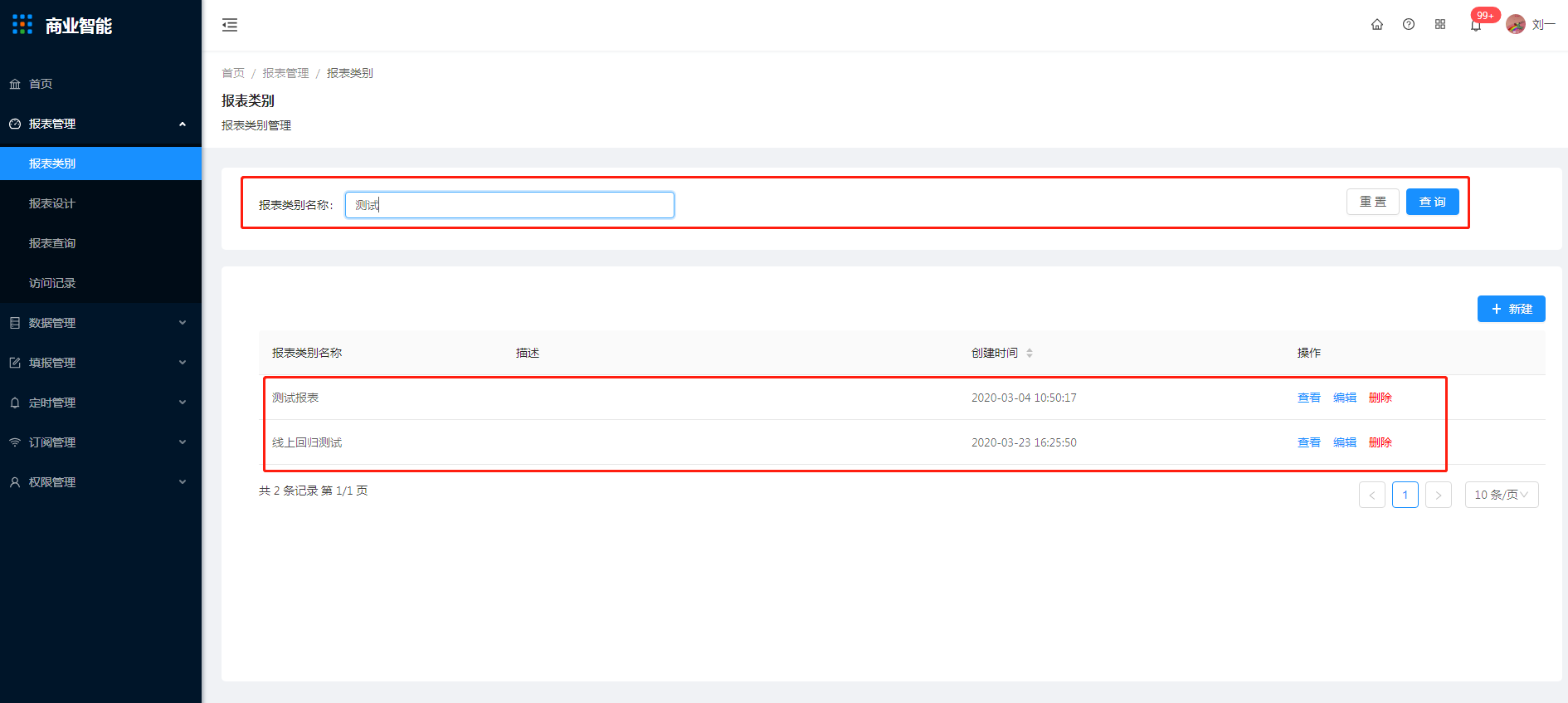Screen dimensions: 1568x703
Task: Open the home icon in the top bar
Action: [x=1377, y=25]
